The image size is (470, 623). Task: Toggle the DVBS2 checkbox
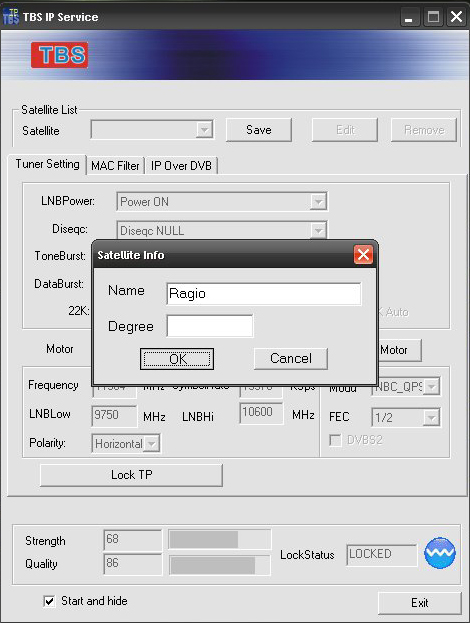point(335,440)
